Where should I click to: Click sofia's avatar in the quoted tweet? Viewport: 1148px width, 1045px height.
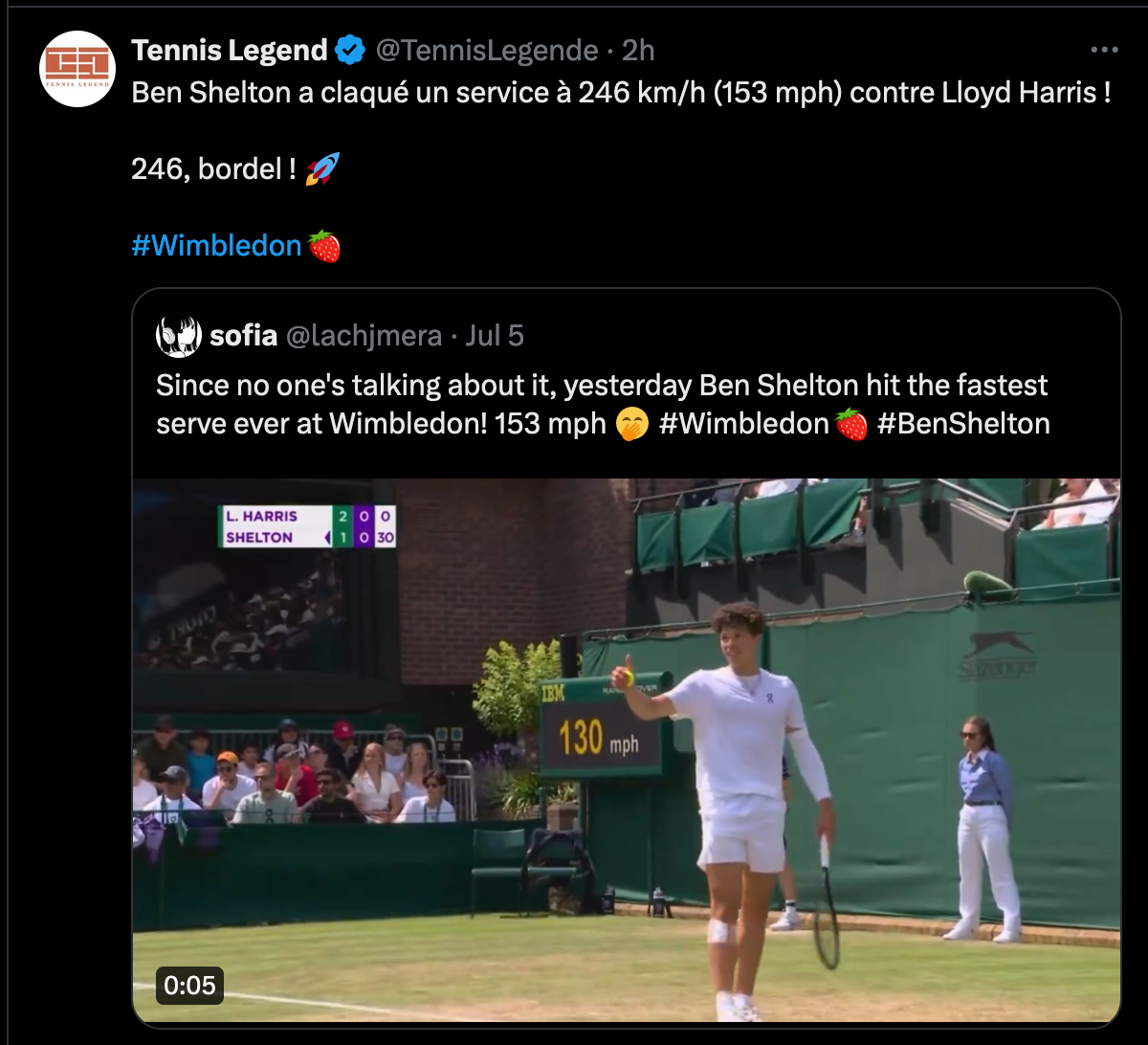coord(179,336)
